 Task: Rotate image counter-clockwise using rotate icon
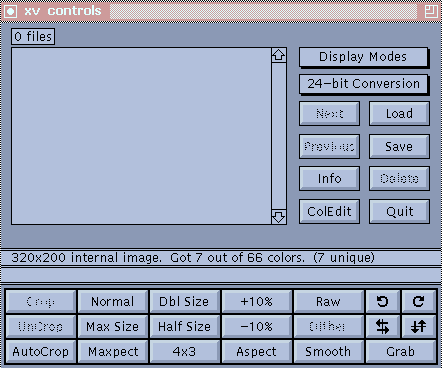coord(383,301)
